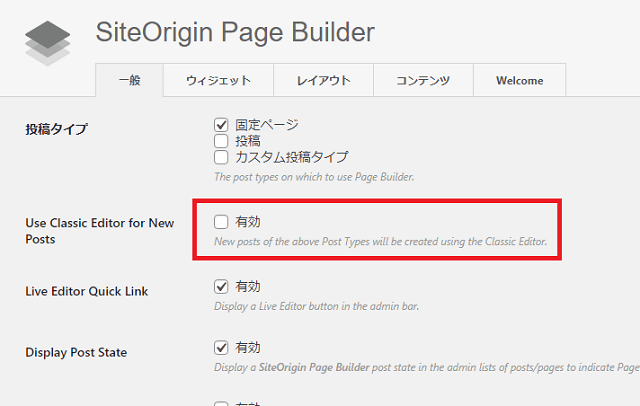Open the ウィジェット tab
Screen dimensions: 640x406
[218, 80]
